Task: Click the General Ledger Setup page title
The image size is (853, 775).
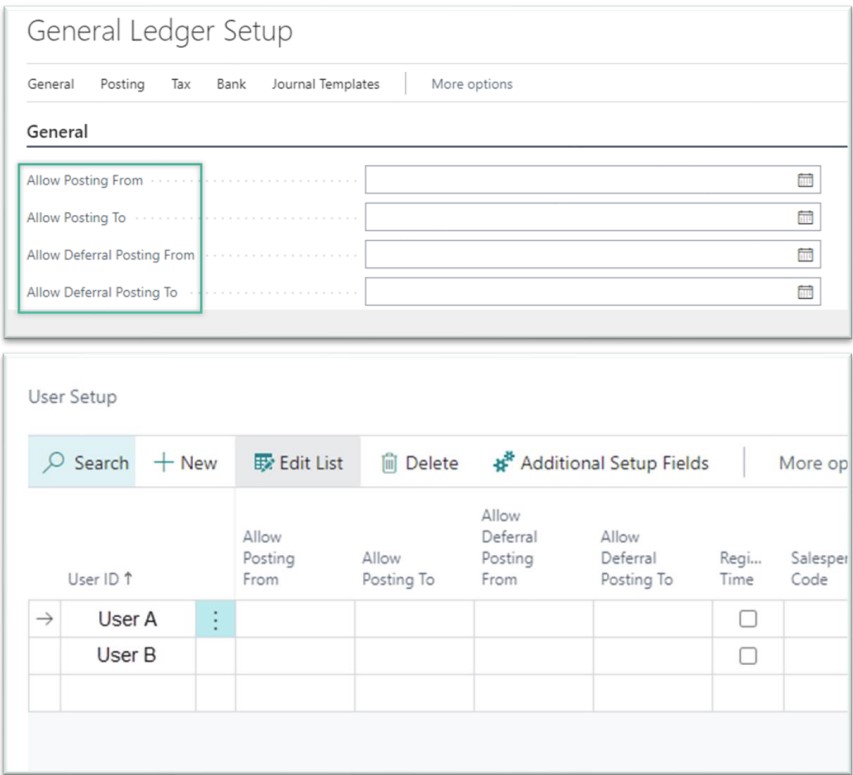Action: pyautogui.click(x=160, y=31)
